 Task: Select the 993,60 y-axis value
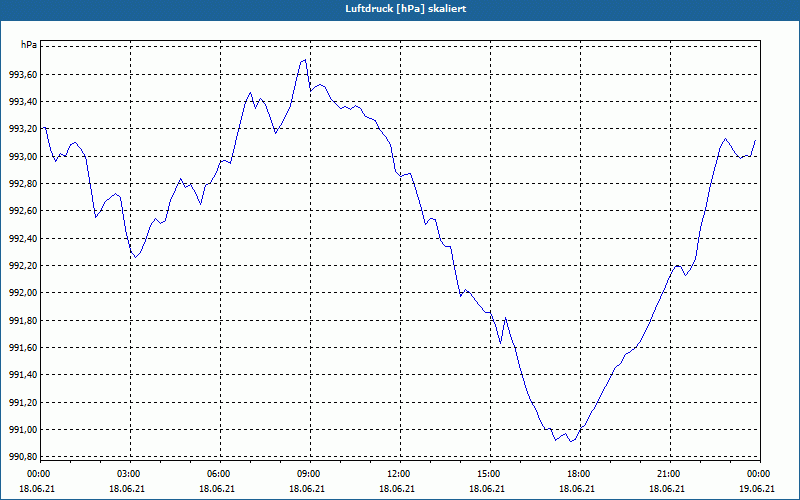(x=22, y=74)
